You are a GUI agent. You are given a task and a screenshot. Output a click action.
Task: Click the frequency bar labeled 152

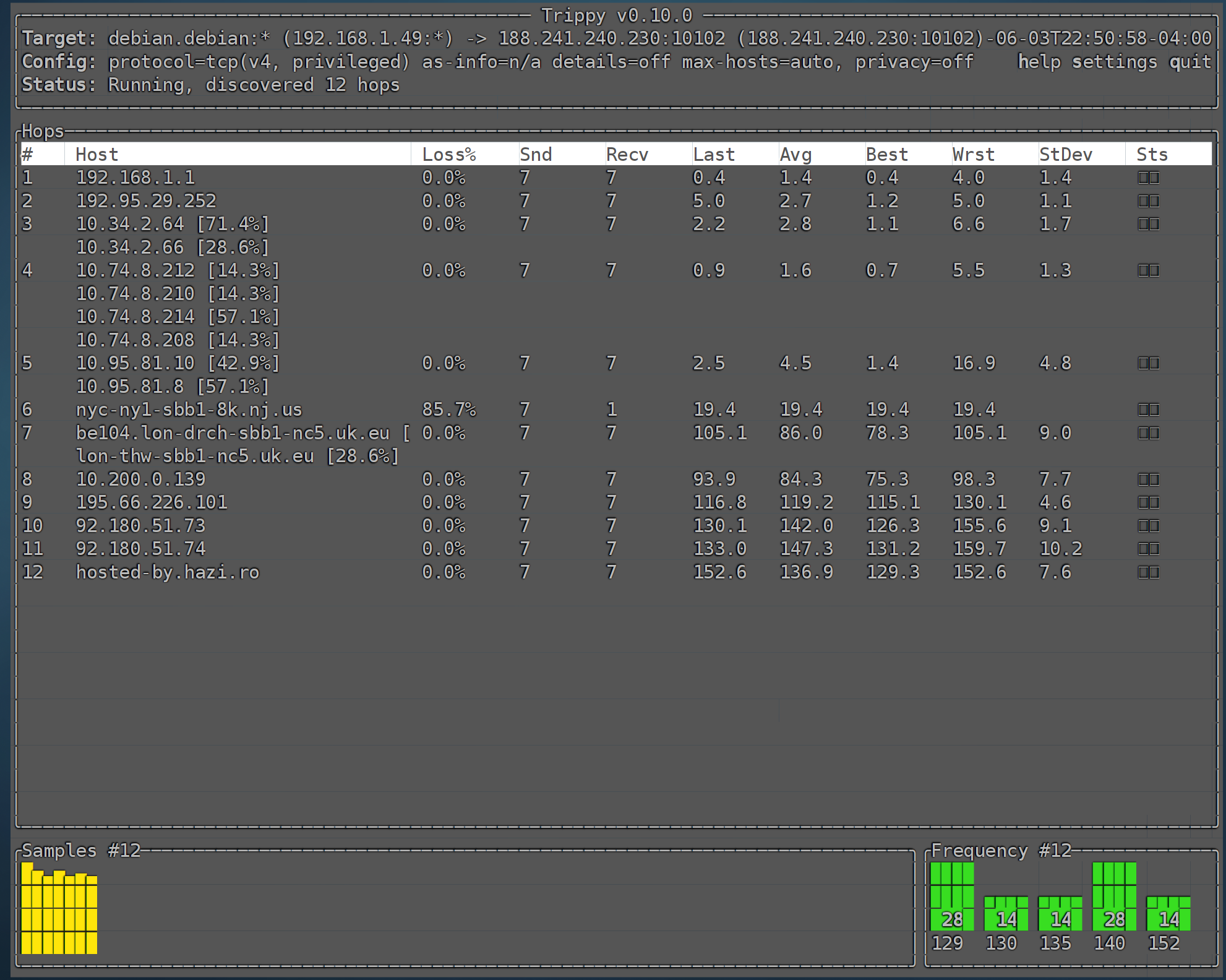pos(1168,913)
